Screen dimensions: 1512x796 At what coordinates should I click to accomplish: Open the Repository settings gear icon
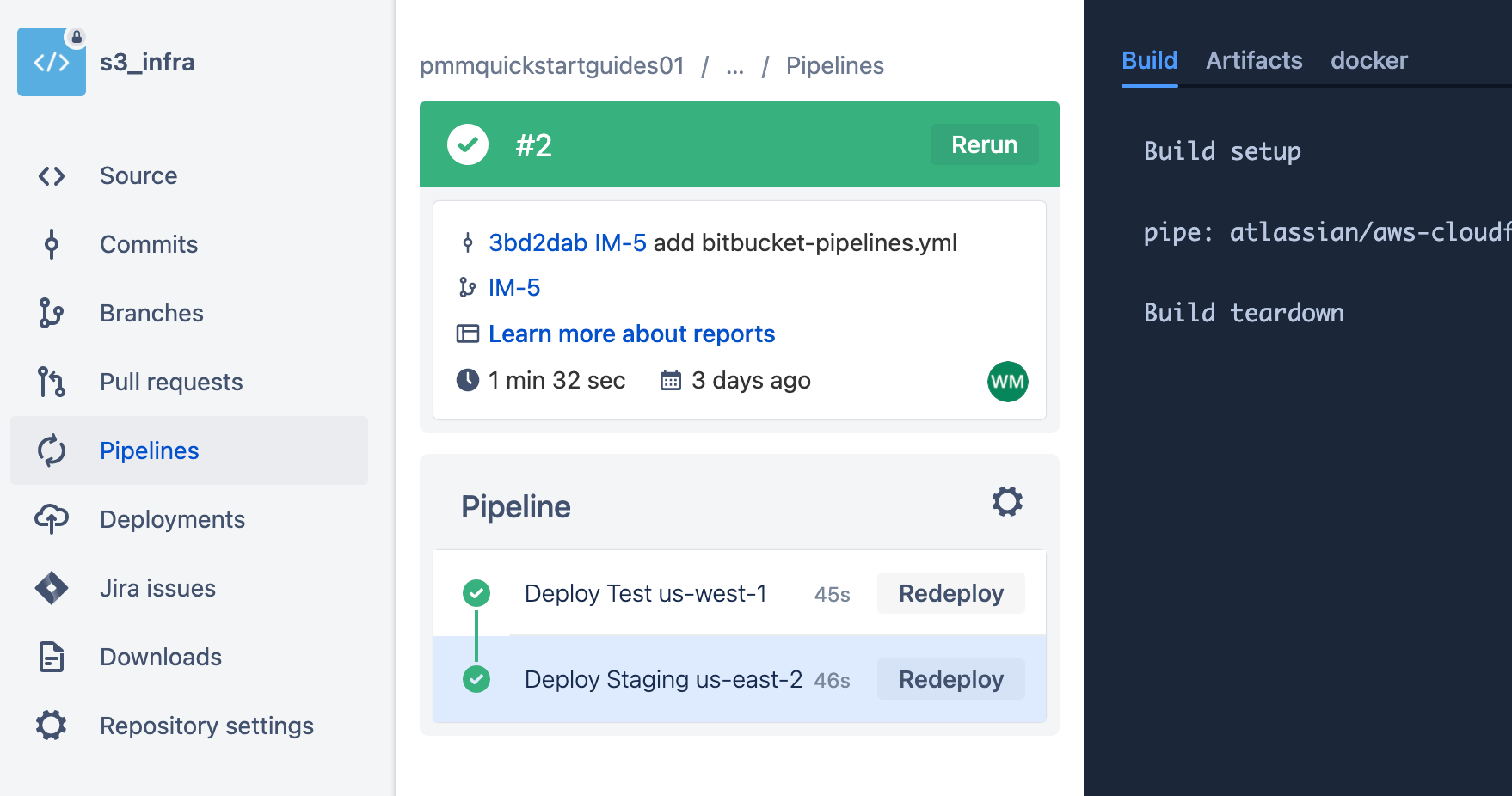pyautogui.click(x=52, y=726)
